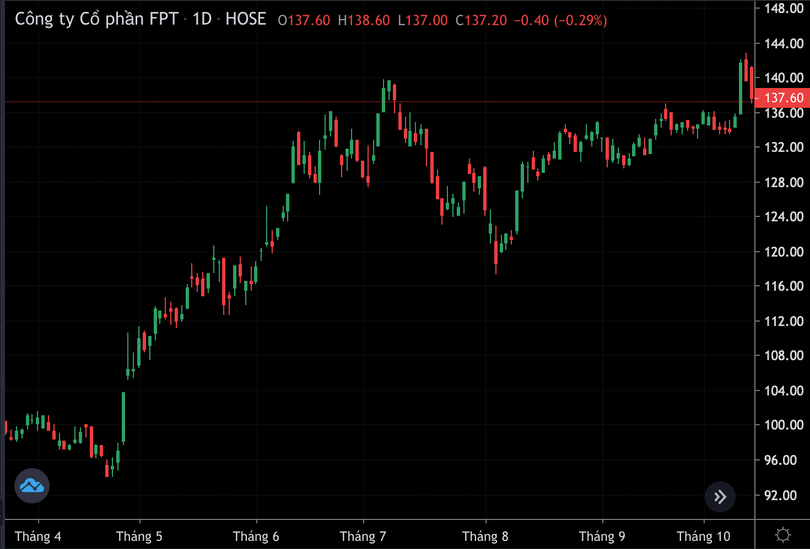Click the 120.00 price axis label

[x=783, y=252]
